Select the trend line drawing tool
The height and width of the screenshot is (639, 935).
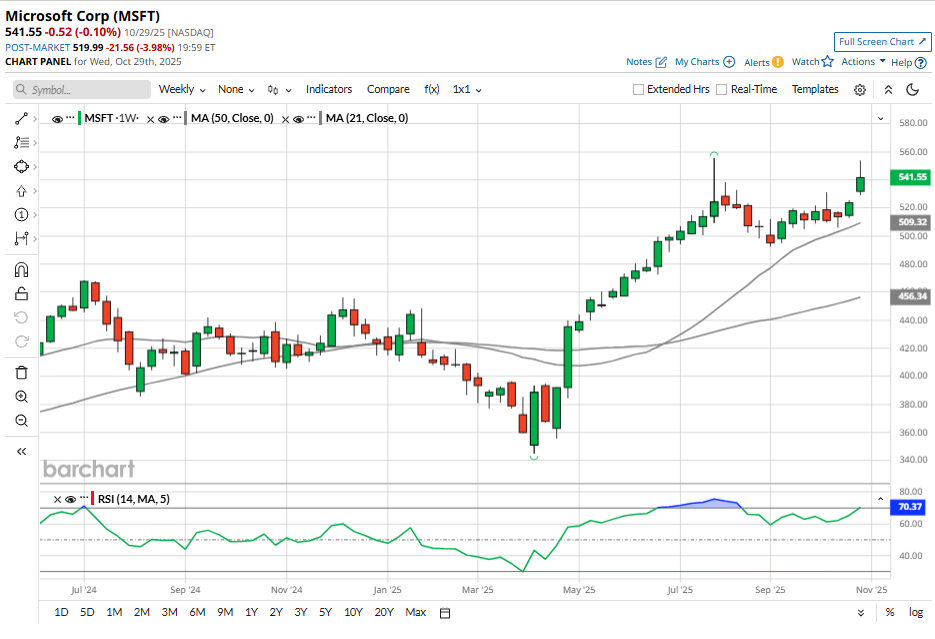click(x=21, y=118)
